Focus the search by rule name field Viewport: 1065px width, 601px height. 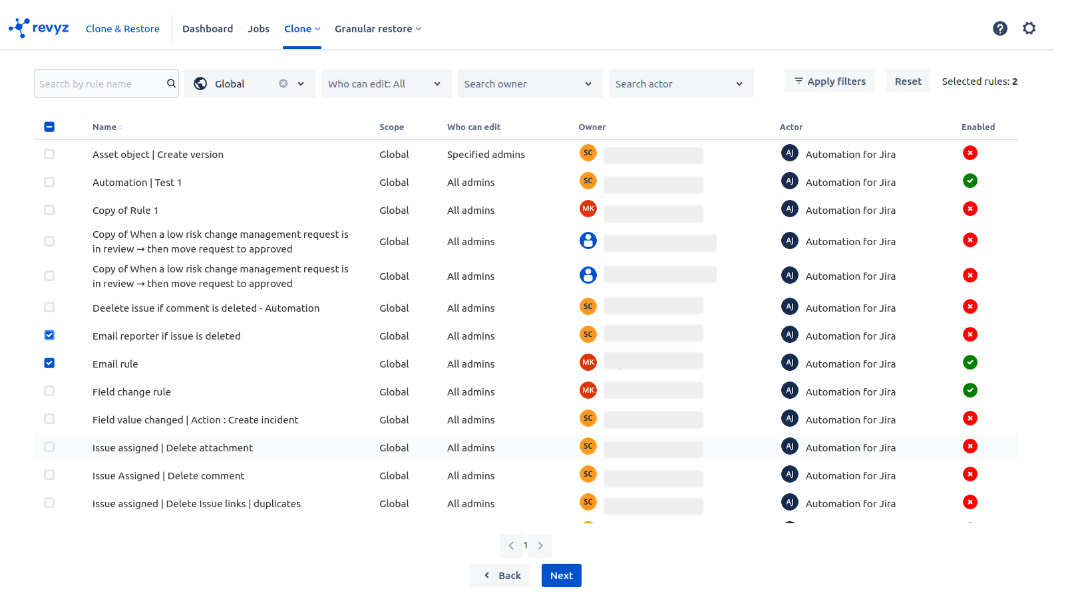(100, 84)
